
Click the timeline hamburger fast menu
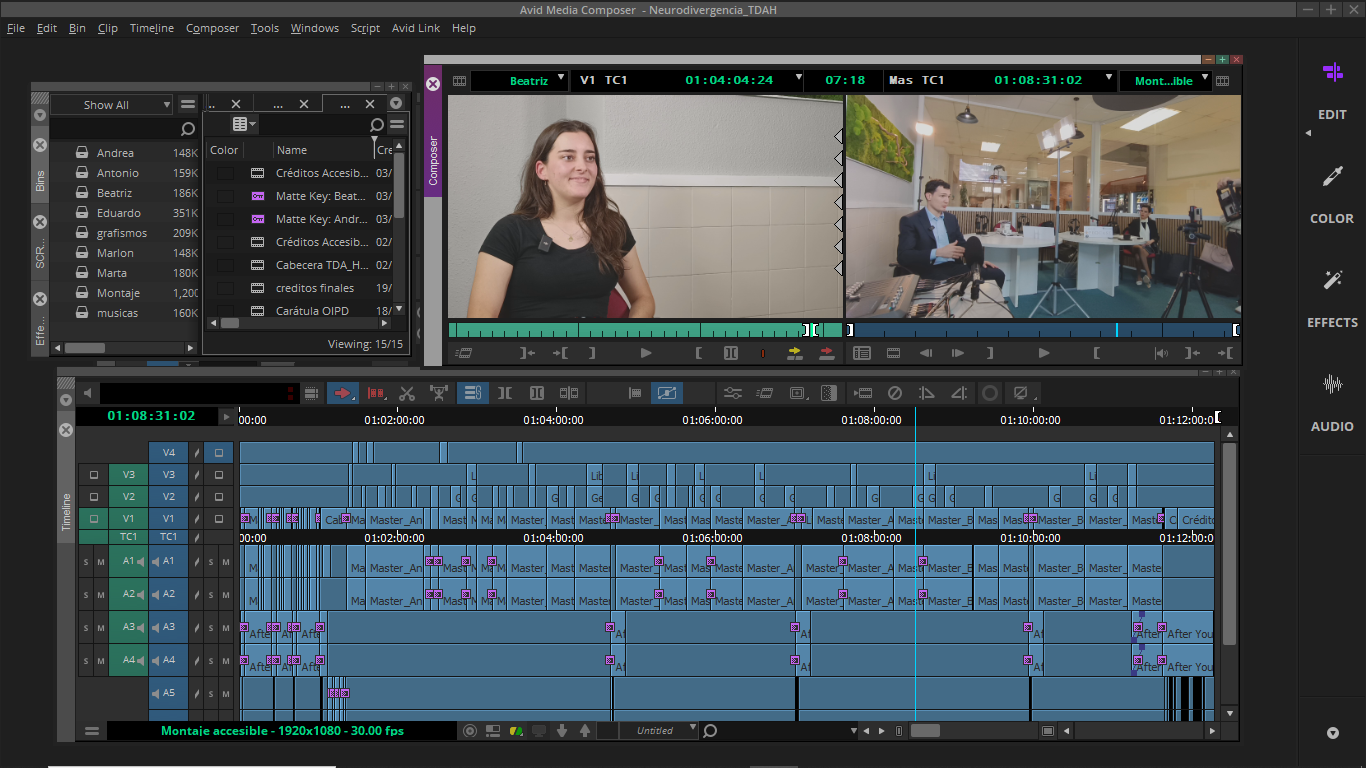(92, 731)
